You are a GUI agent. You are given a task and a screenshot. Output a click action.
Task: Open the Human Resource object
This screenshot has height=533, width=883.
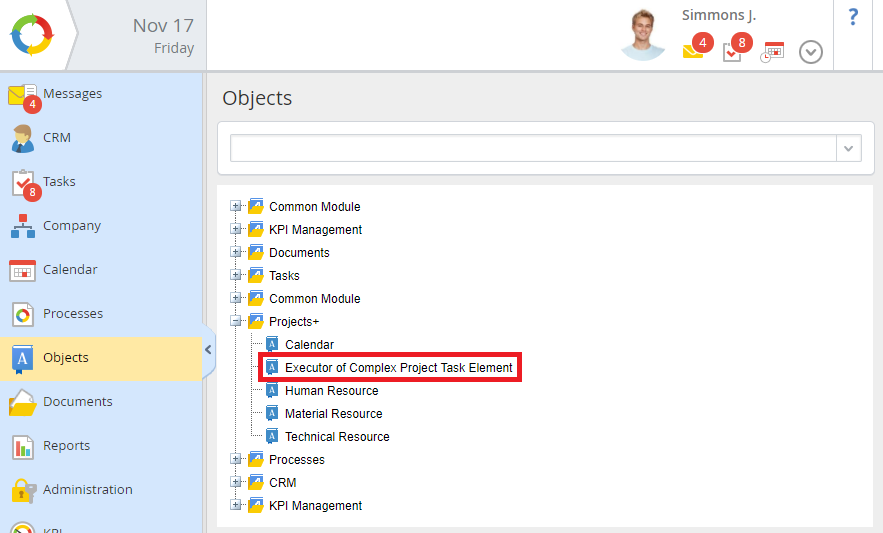(x=331, y=391)
